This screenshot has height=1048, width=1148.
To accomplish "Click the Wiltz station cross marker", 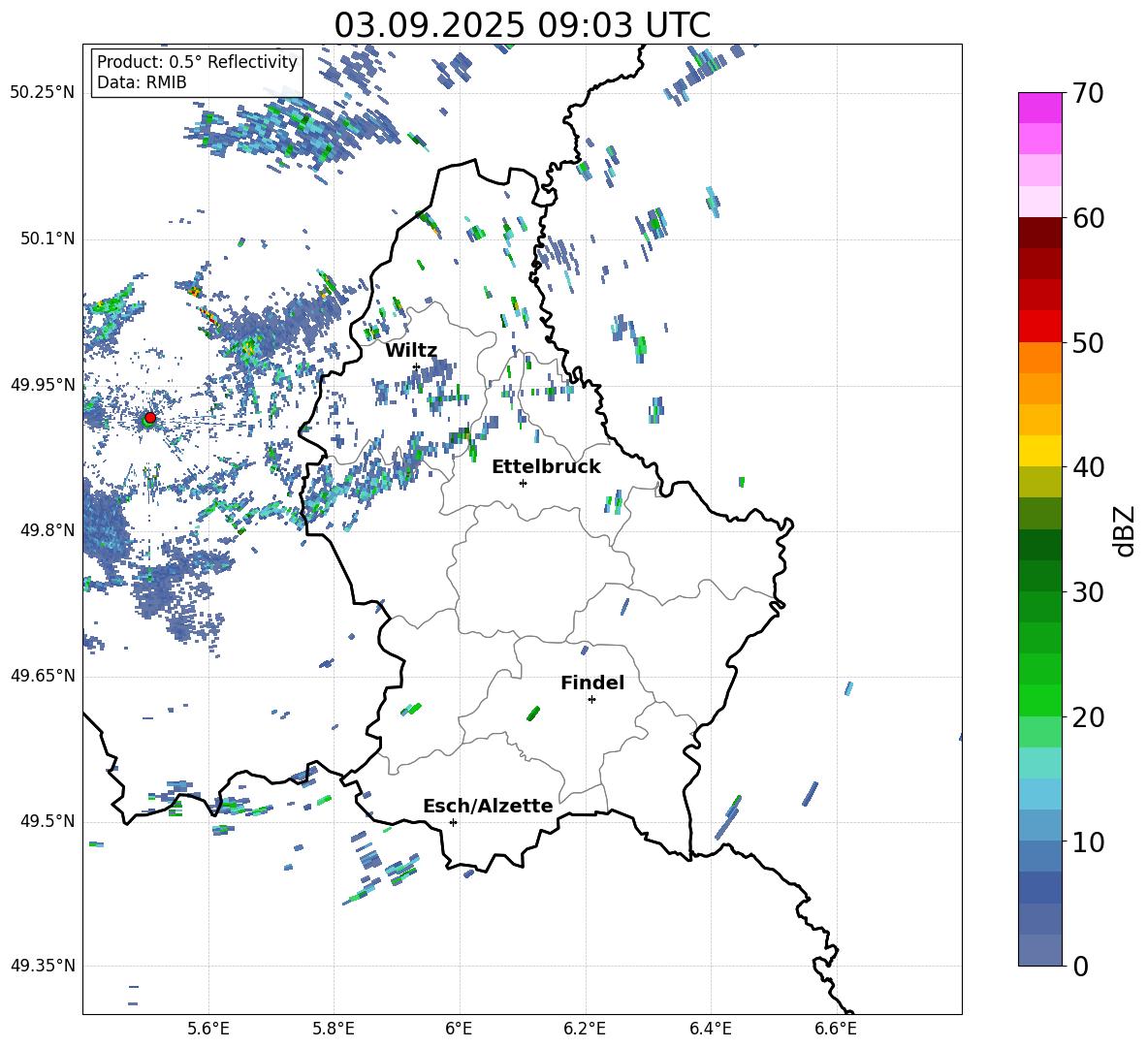I will (x=416, y=366).
